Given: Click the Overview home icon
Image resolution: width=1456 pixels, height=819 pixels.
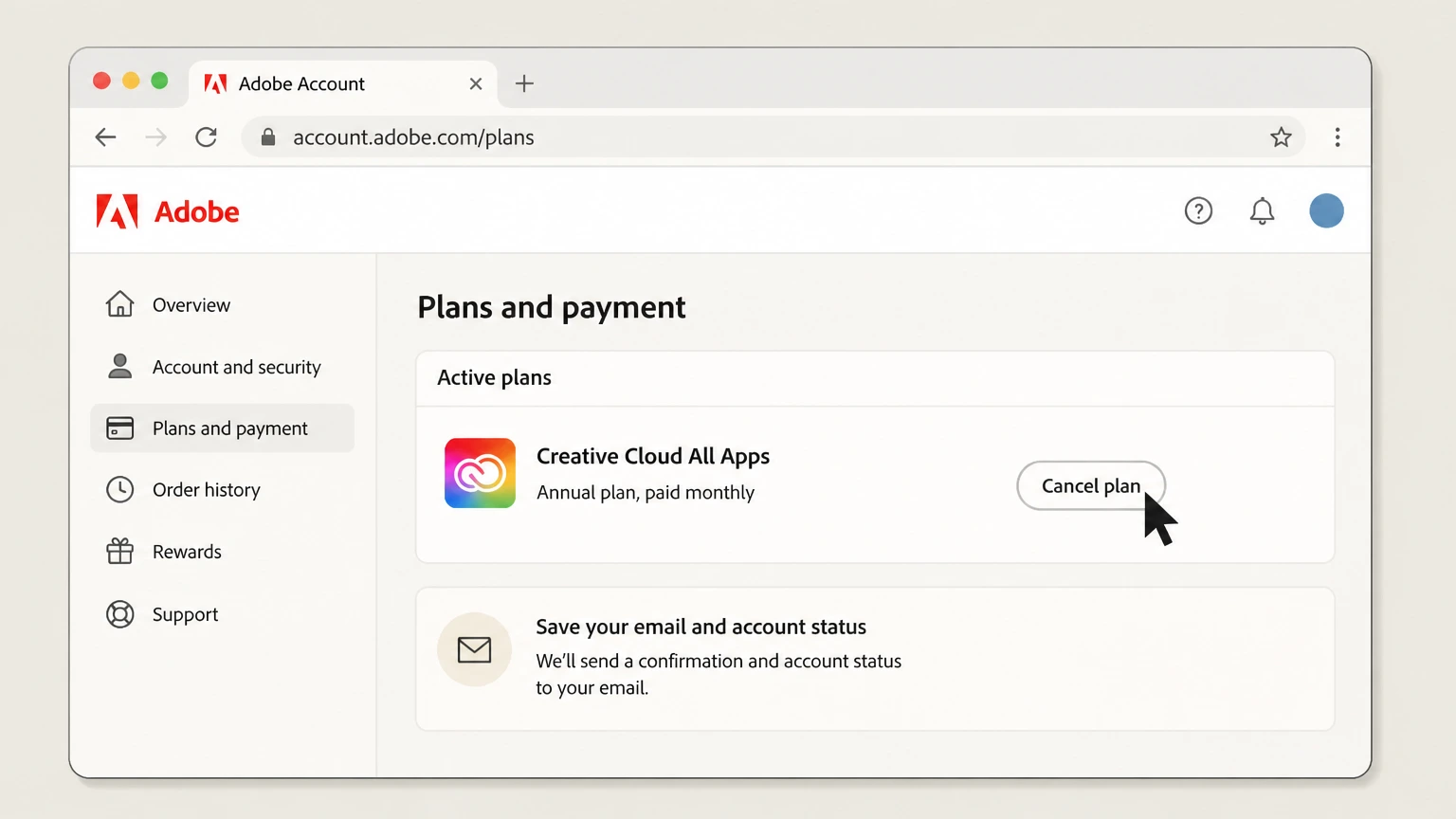Looking at the screenshot, I should (120, 304).
